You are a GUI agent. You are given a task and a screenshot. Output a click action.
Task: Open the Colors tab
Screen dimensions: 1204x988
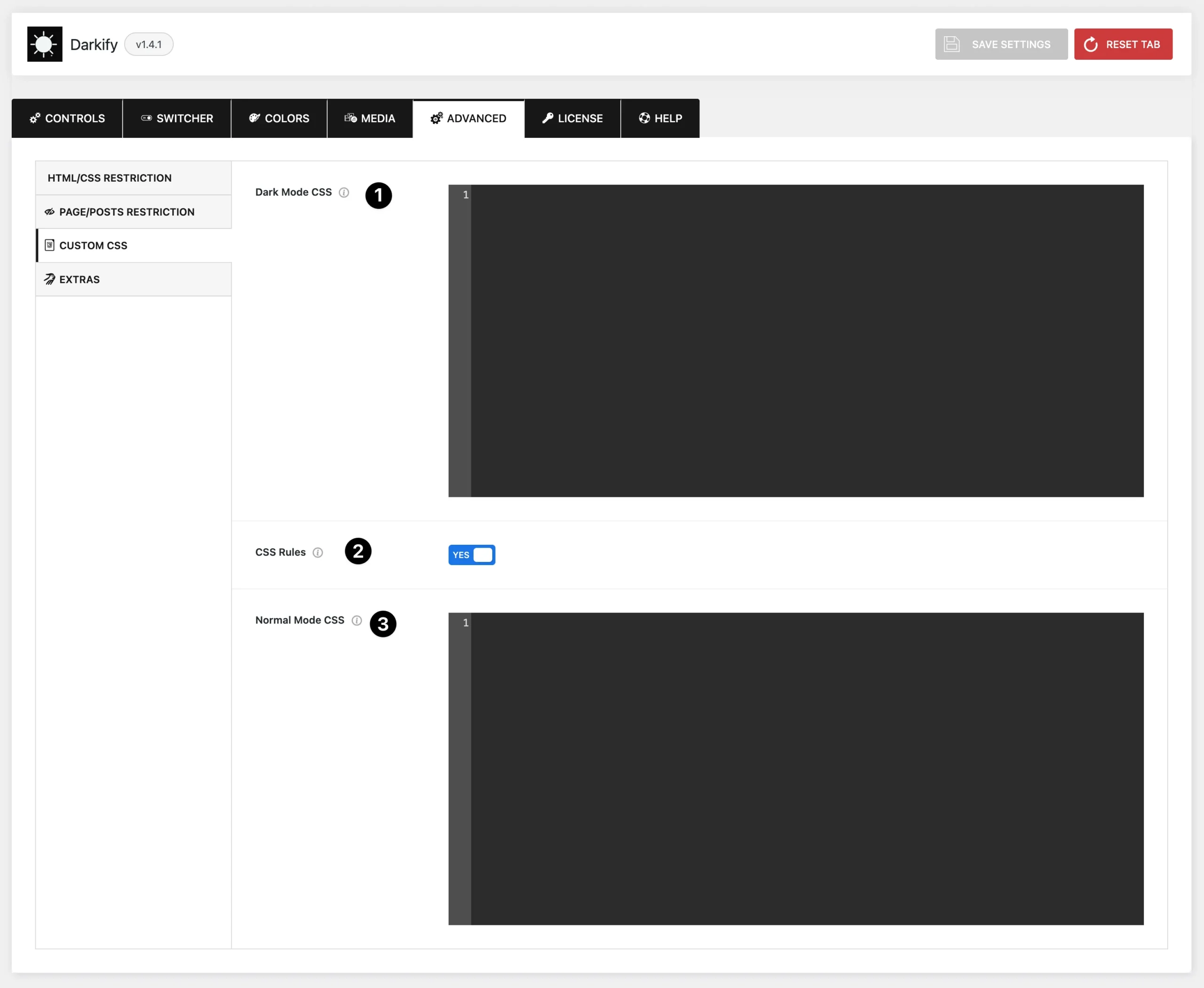coord(279,119)
